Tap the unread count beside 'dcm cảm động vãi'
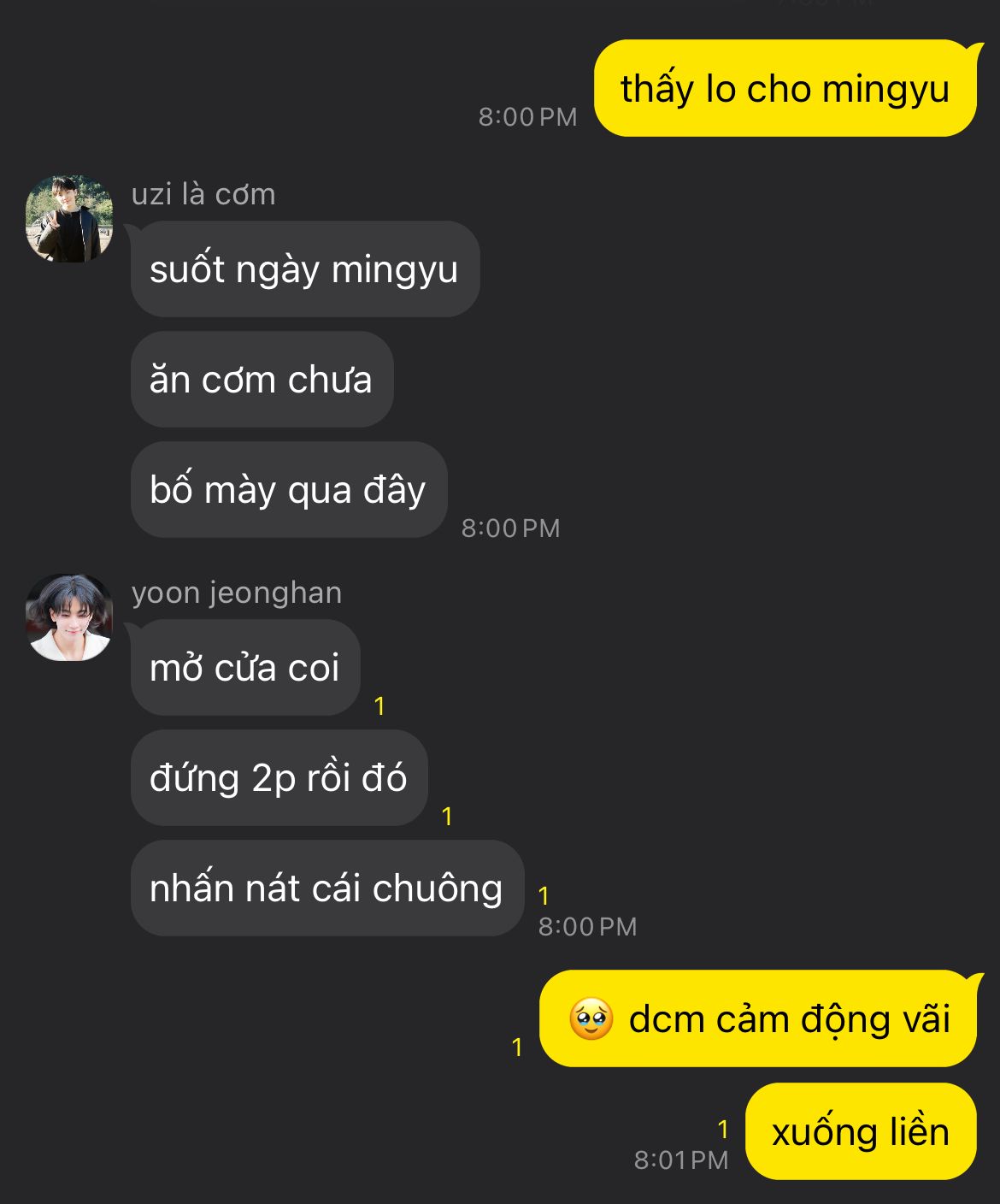Screen dimensions: 1000x1204 click(x=517, y=1047)
